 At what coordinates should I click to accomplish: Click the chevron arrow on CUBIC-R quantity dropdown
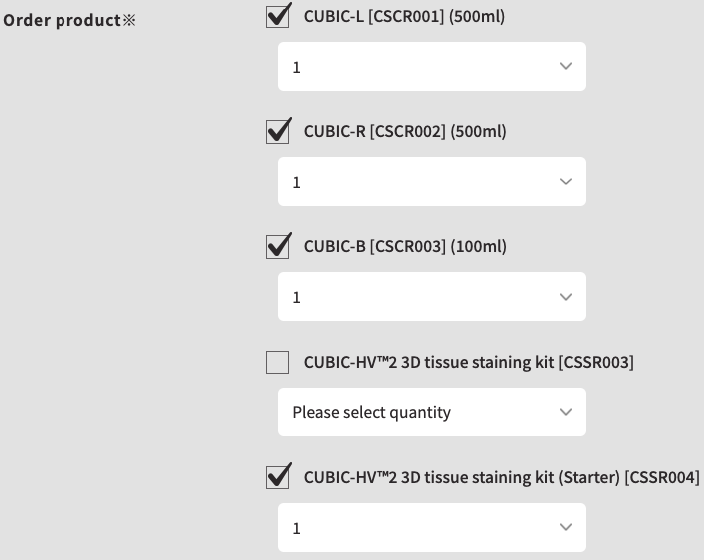(566, 182)
